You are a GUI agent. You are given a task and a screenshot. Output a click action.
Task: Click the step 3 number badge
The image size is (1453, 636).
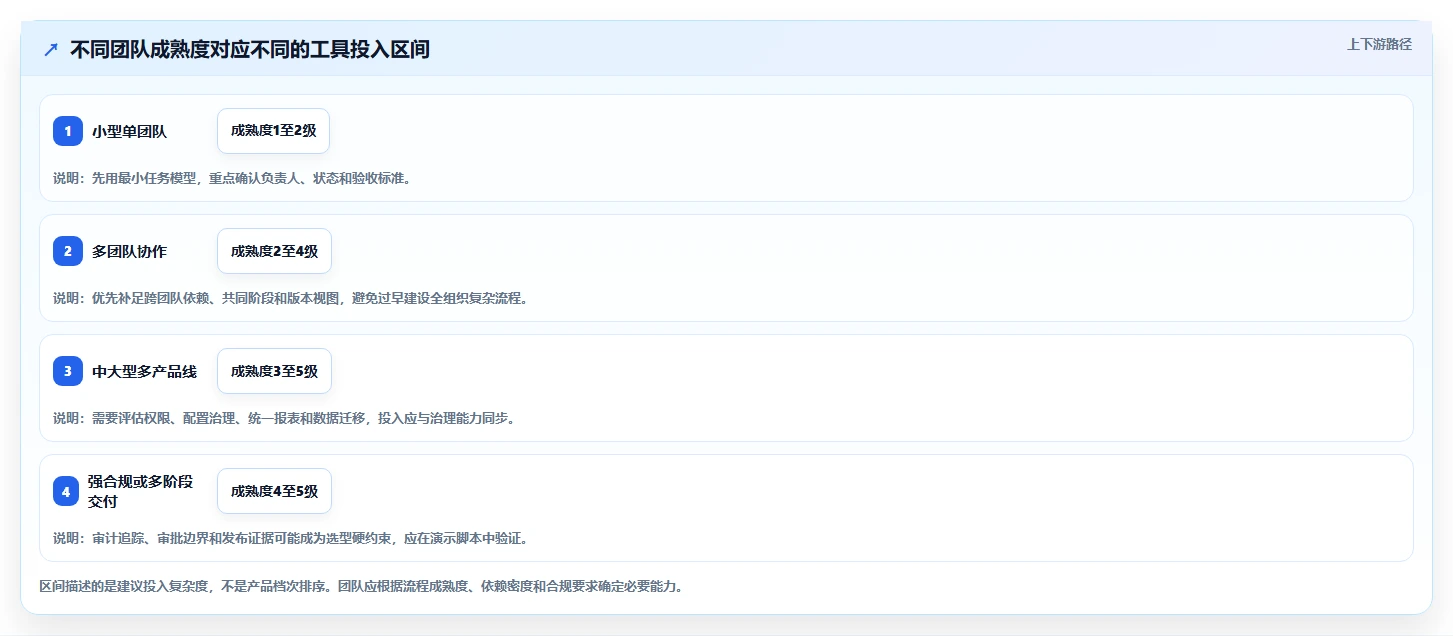pyautogui.click(x=68, y=371)
